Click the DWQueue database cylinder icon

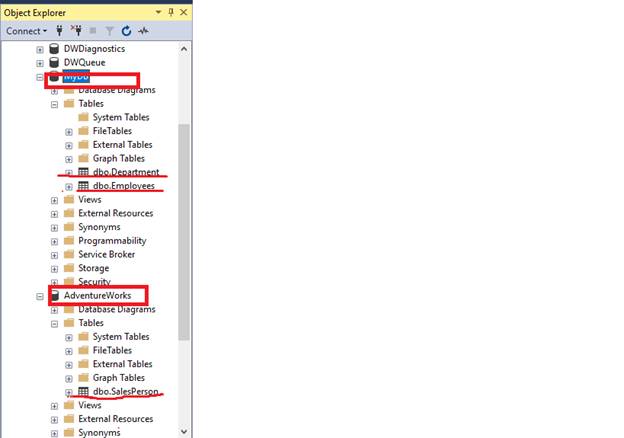[x=54, y=62]
